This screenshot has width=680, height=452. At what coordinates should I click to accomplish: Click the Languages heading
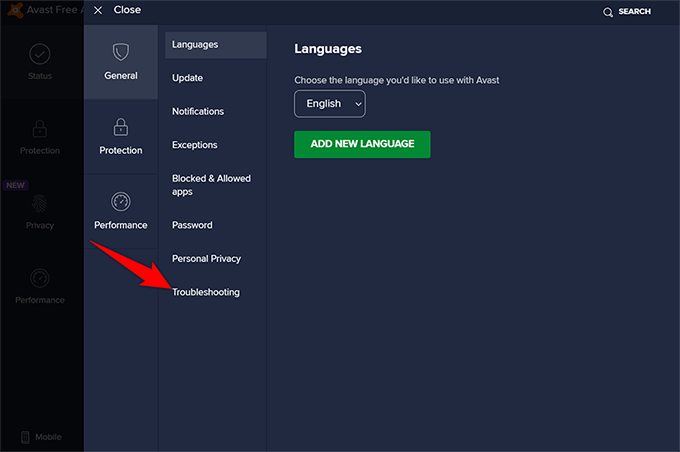(x=328, y=49)
